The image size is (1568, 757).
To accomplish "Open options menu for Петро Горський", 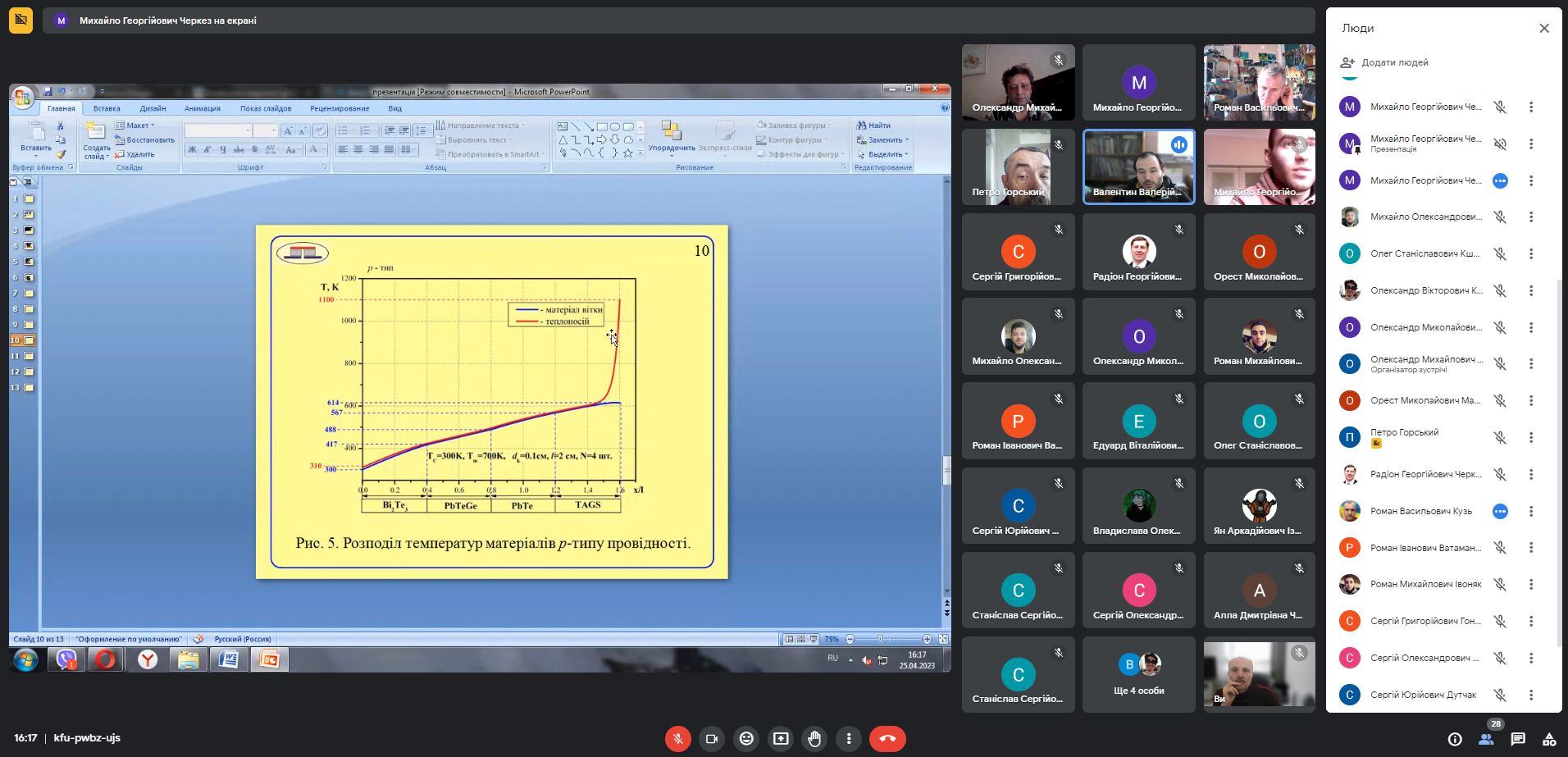I will (1531, 437).
